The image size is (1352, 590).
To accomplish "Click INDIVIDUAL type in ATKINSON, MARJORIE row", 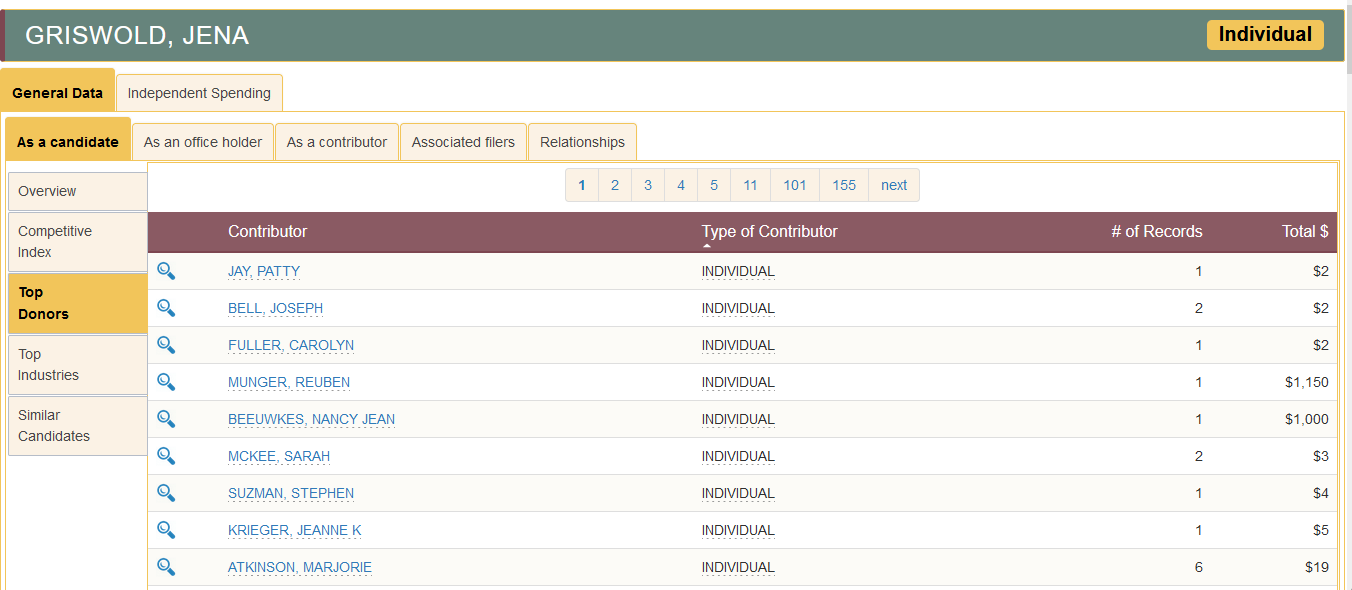I will 738,567.
